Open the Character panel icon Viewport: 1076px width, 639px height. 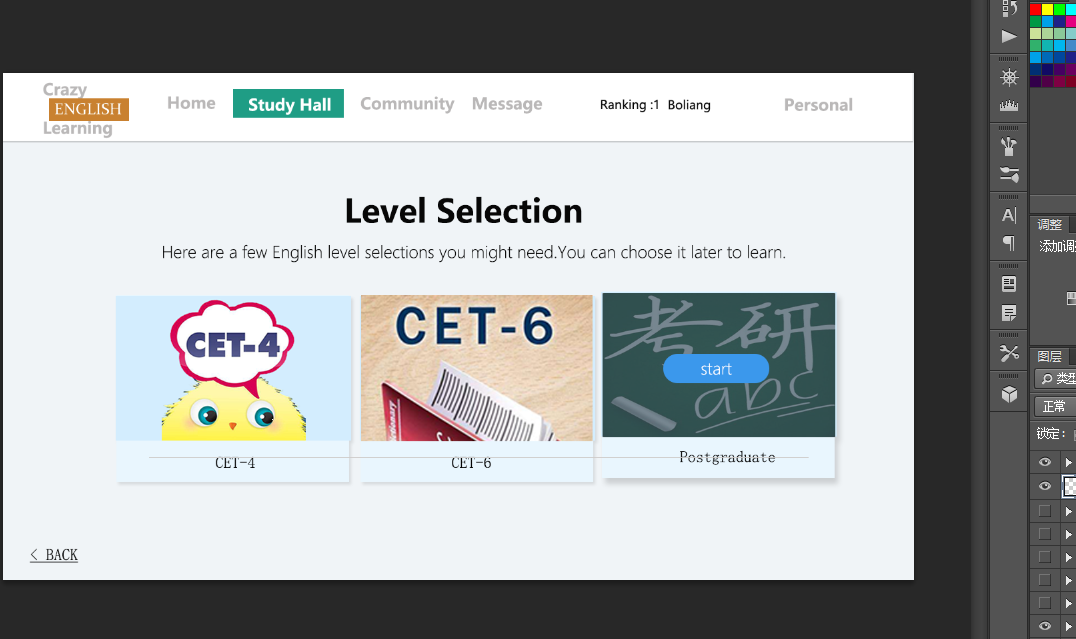pos(1009,215)
